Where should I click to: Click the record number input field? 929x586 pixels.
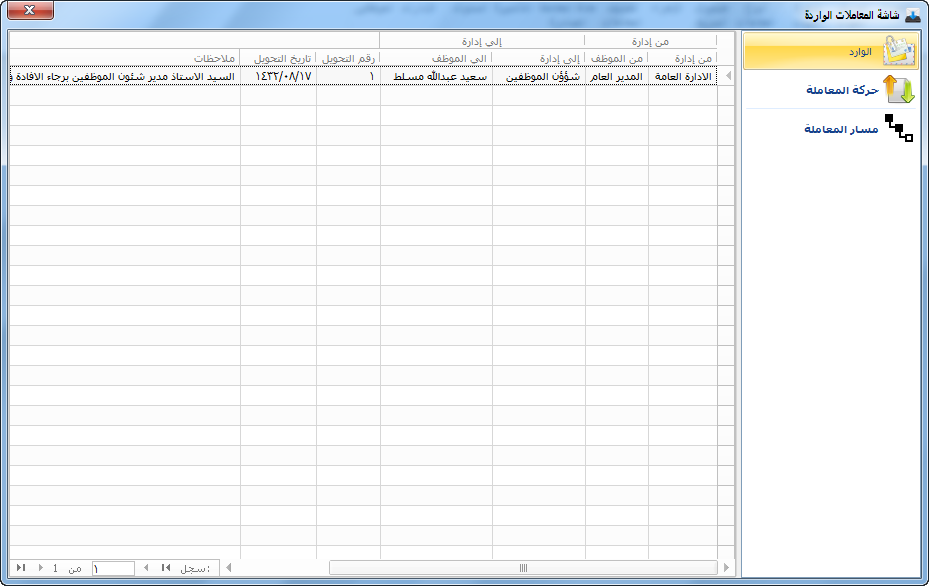click(x=113, y=568)
